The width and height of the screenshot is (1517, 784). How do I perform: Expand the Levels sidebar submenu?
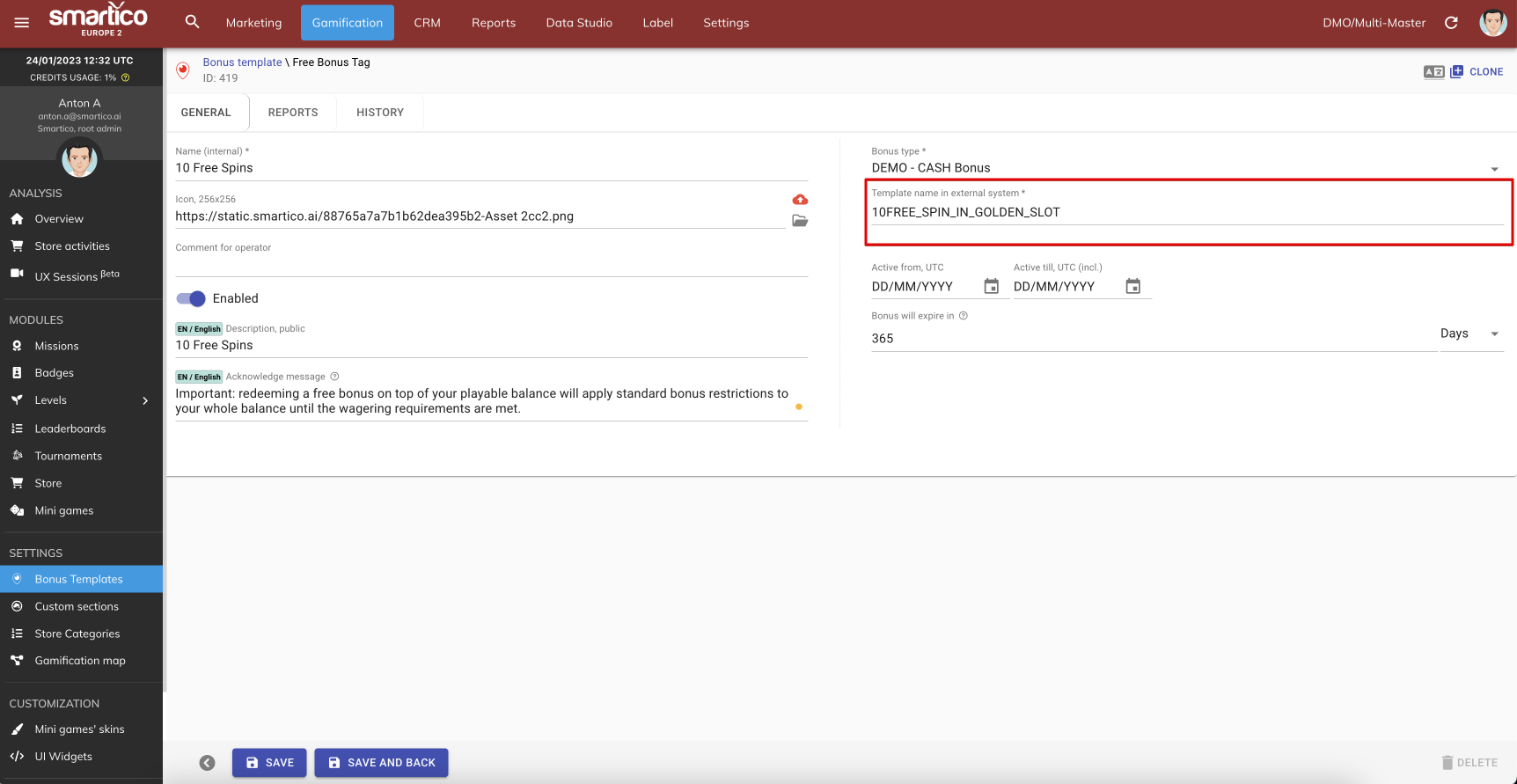click(145, 400)
